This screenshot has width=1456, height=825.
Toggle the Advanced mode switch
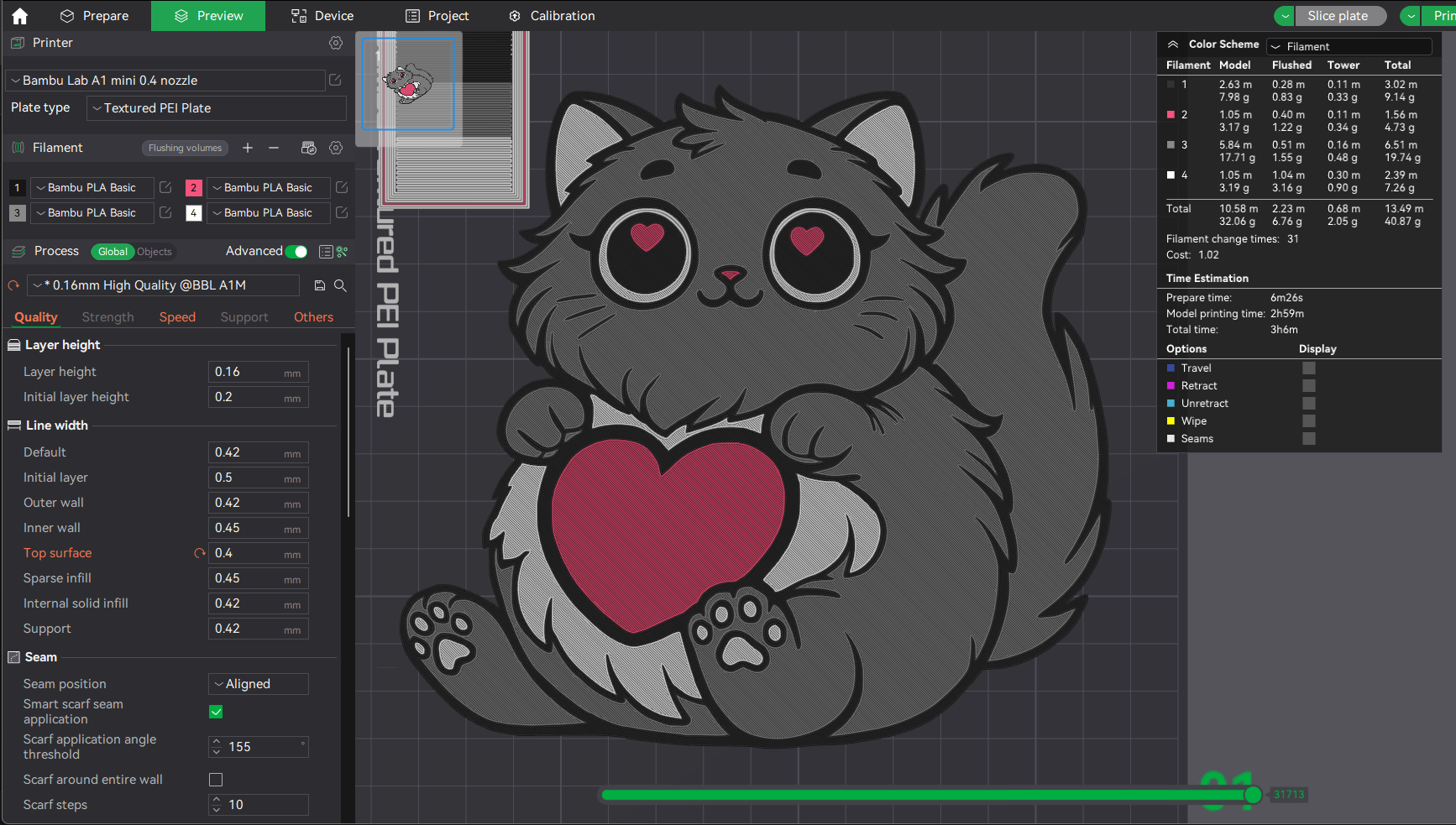pos(296,252)
